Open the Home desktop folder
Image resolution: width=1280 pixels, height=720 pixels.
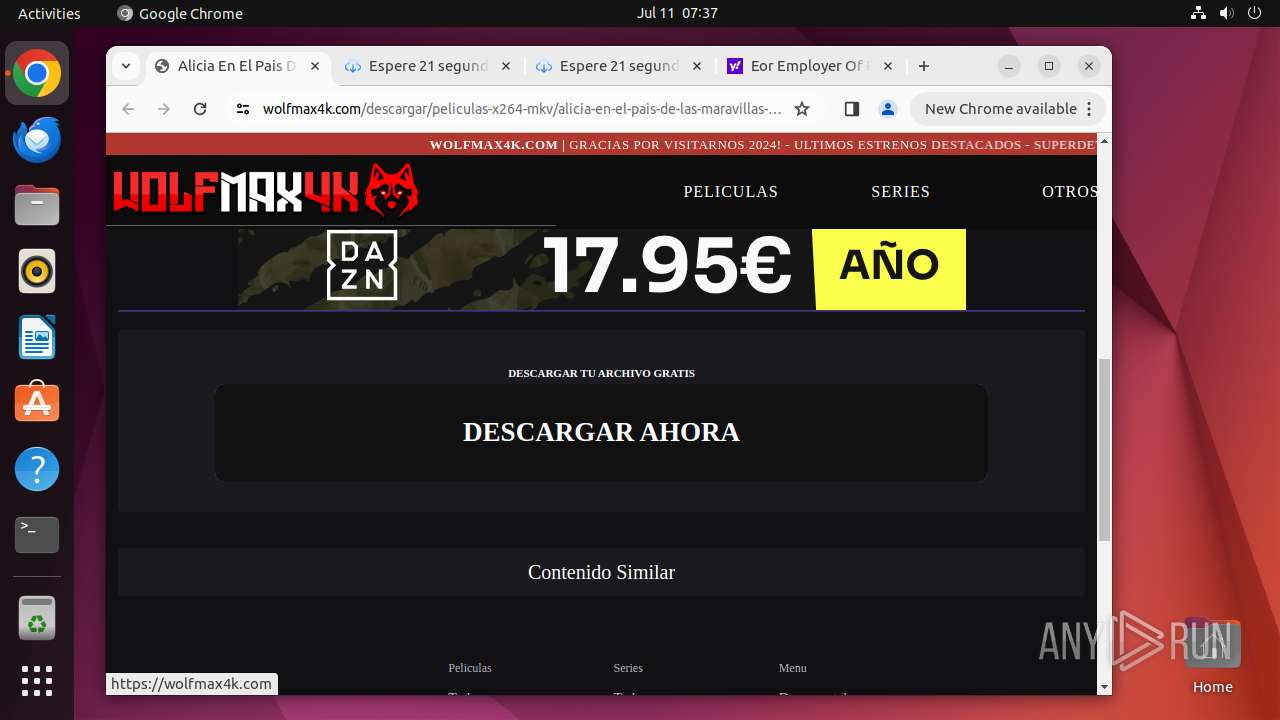pos(1212,656)
